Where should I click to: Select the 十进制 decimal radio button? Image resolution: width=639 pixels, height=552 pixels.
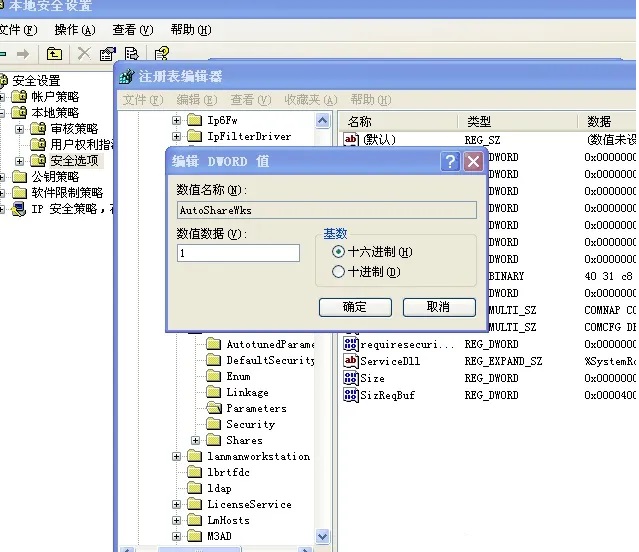pyautogui.click(x=338, y=271)
